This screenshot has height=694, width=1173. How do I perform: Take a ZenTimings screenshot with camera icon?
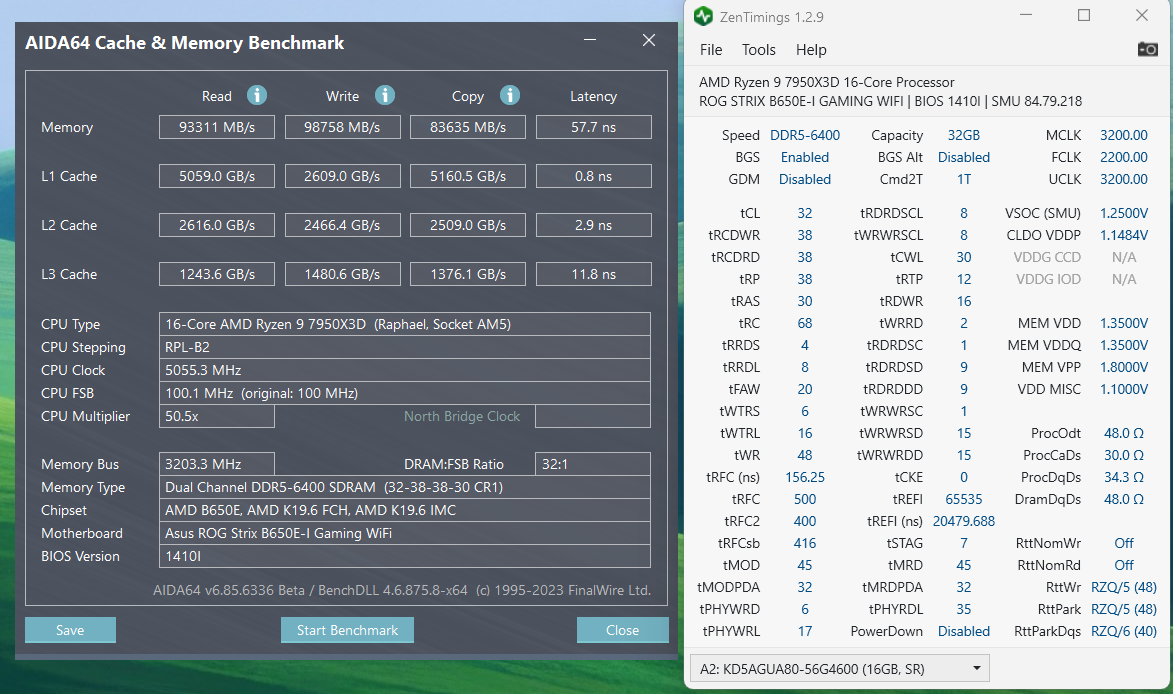(x=1148, y=49)
